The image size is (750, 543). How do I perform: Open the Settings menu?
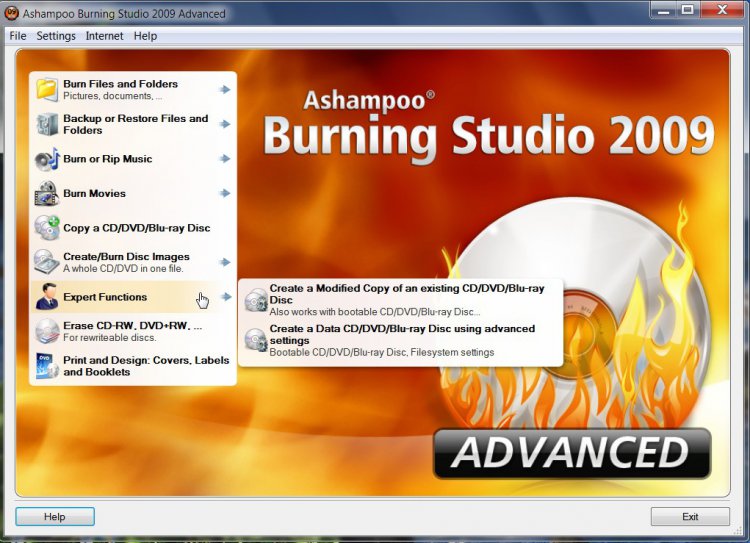(x=56, y=36)
